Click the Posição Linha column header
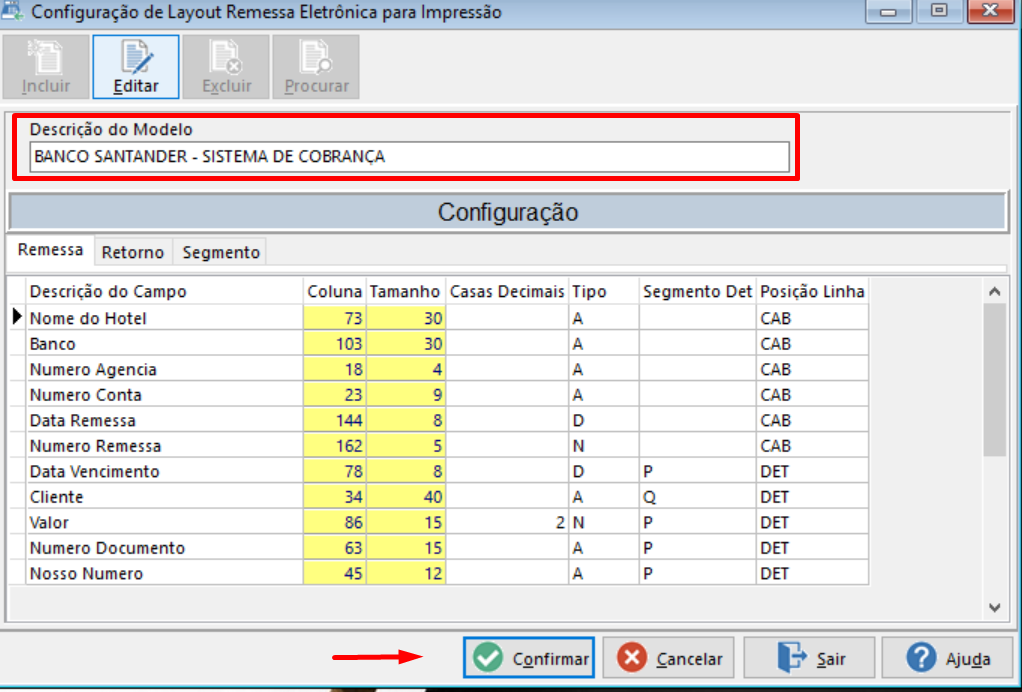 point(812,291)
